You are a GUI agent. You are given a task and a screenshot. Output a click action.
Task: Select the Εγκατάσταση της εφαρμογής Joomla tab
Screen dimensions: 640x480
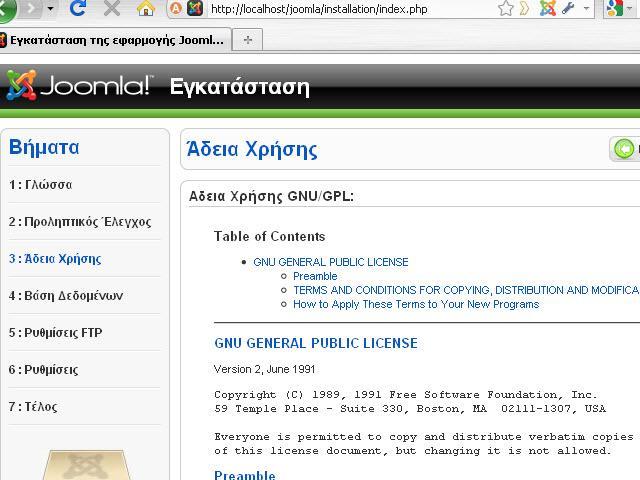(116, 40)
